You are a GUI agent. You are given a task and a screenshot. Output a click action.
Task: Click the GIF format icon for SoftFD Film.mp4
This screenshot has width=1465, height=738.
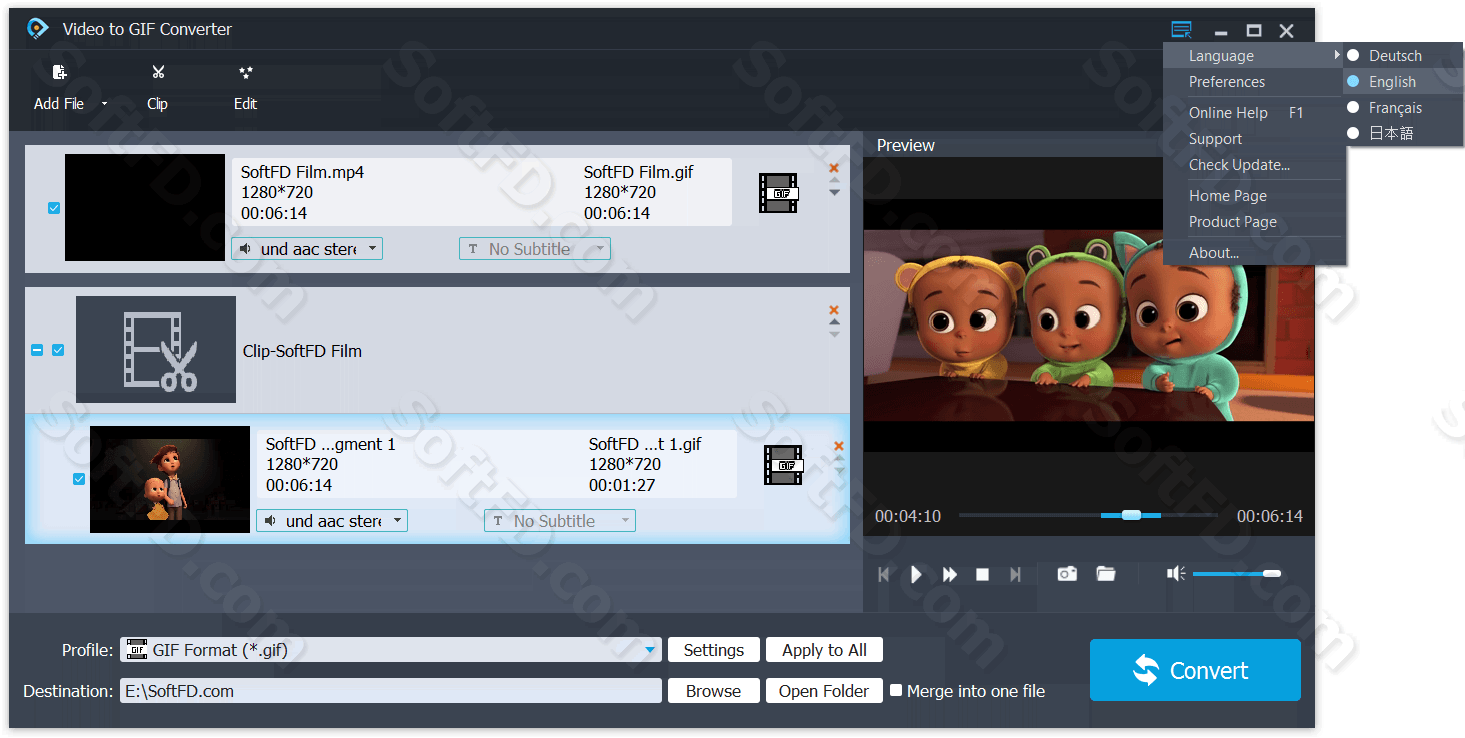778,193
